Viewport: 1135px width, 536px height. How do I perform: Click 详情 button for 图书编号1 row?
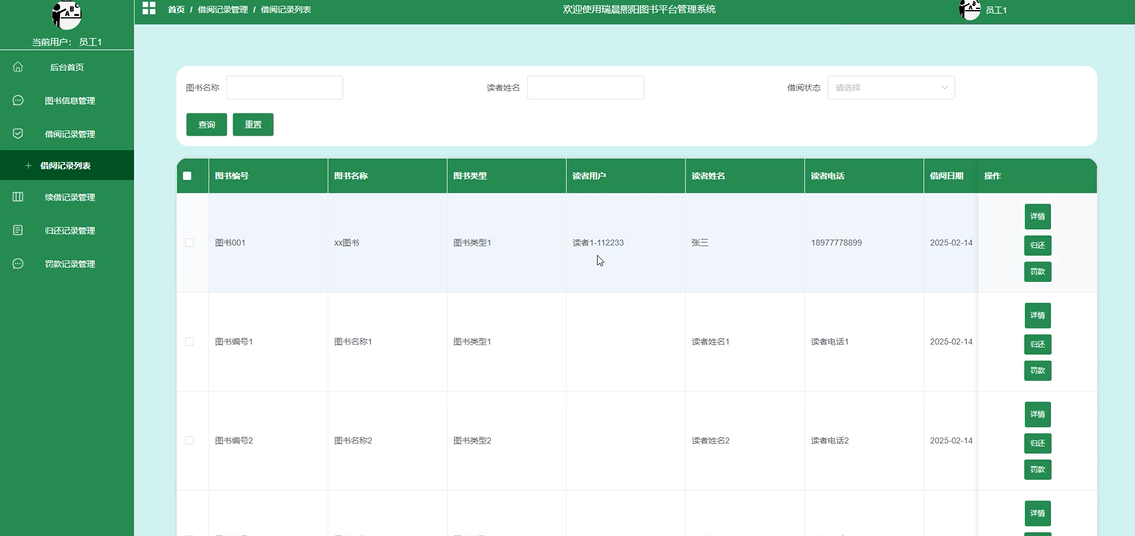coord(1037,316)
